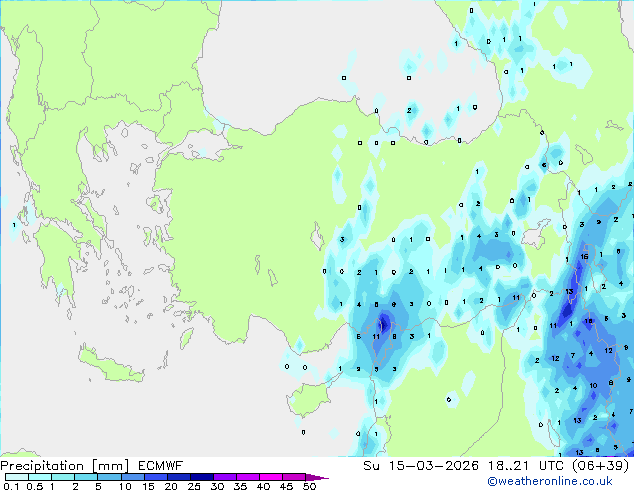Viewport: 634px width, 490px height.
Task: Select the legend swatch between 45 and 50
Action: point(294,477)
